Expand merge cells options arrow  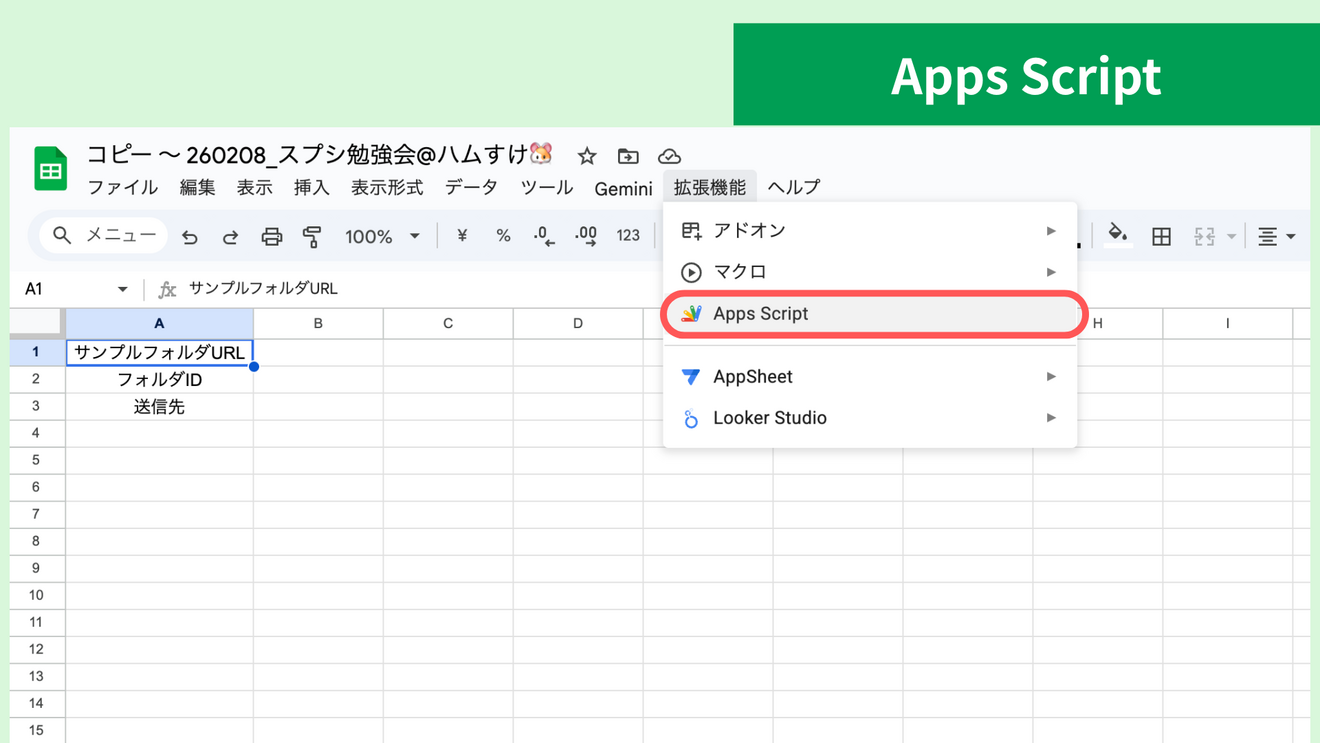click(x=1231, y=237)
